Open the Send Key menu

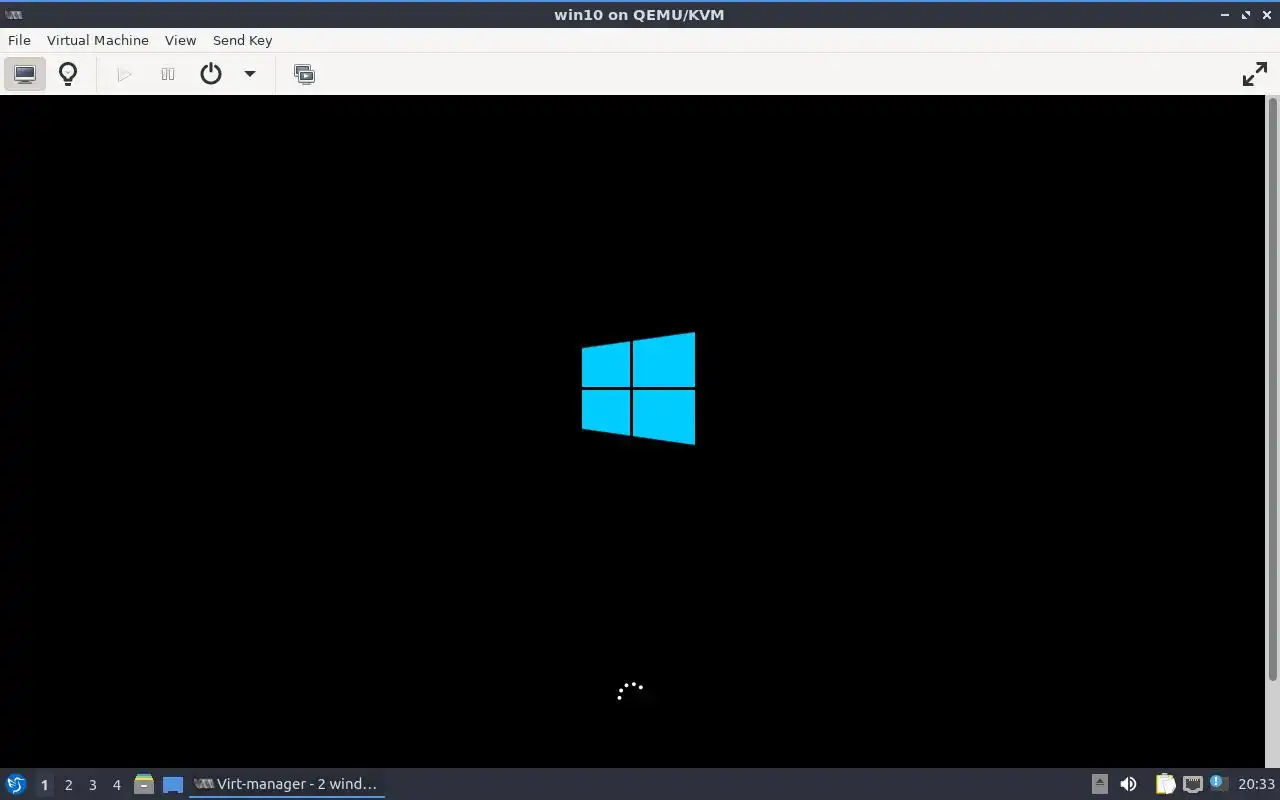pos(242,40)
